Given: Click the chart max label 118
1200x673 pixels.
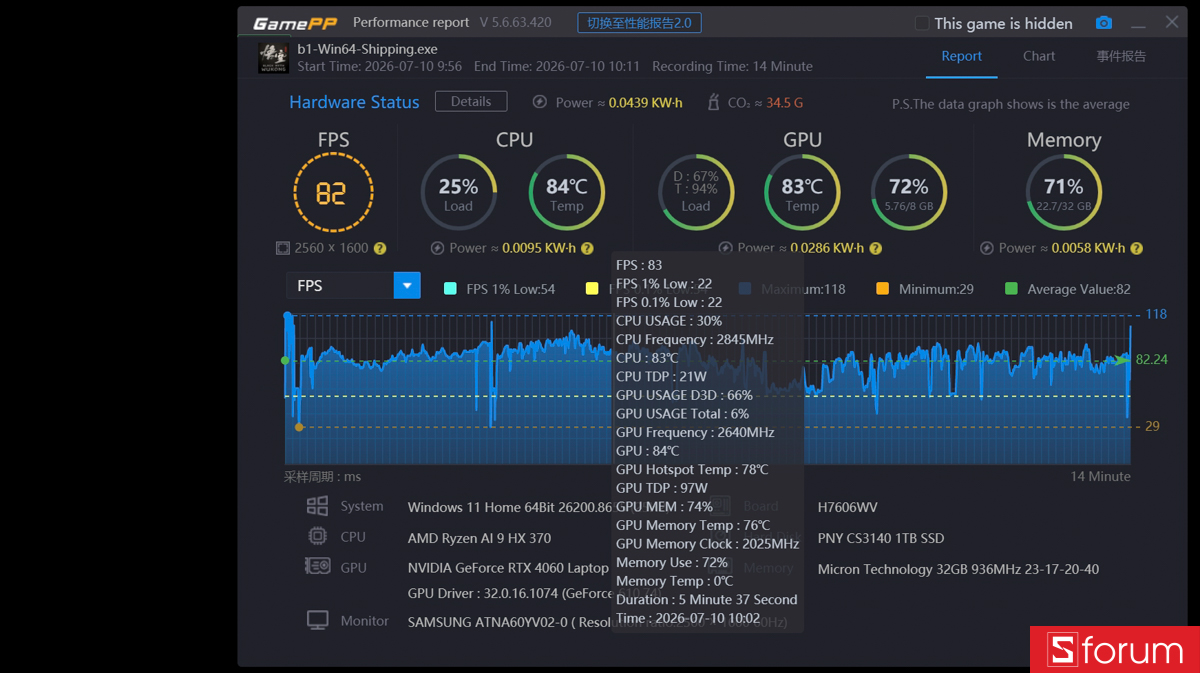Looking at the screenshot, I should point(1156,314).
